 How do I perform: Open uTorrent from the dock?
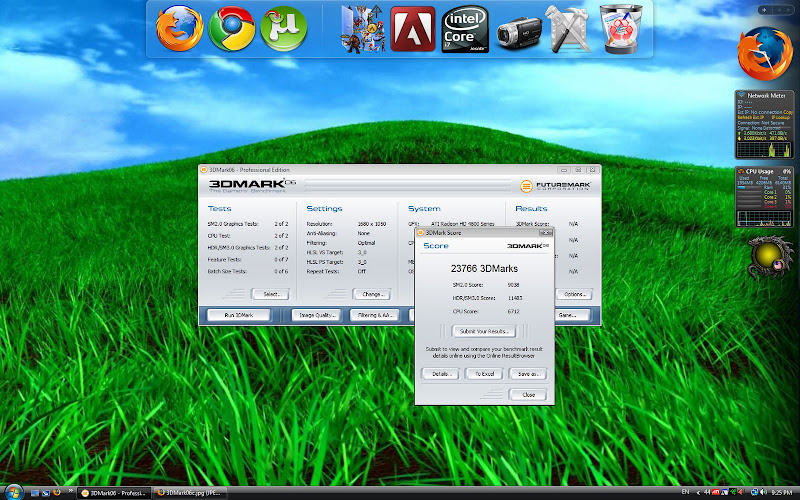pyautogui.click(x=281, y=28)
